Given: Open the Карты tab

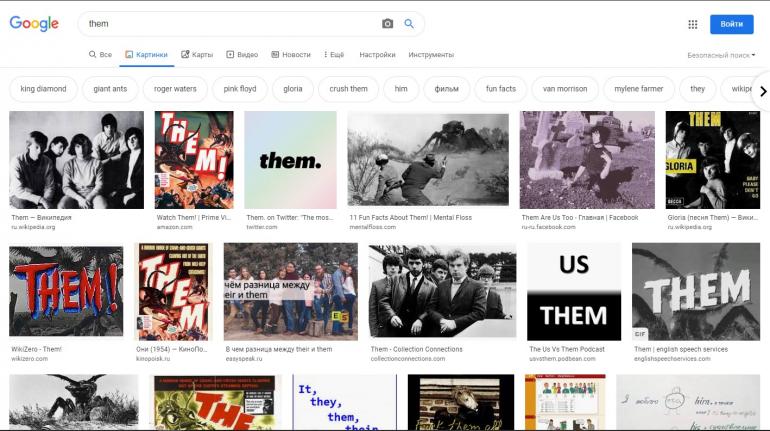Looking at the screenshot, I should [197, 54].
